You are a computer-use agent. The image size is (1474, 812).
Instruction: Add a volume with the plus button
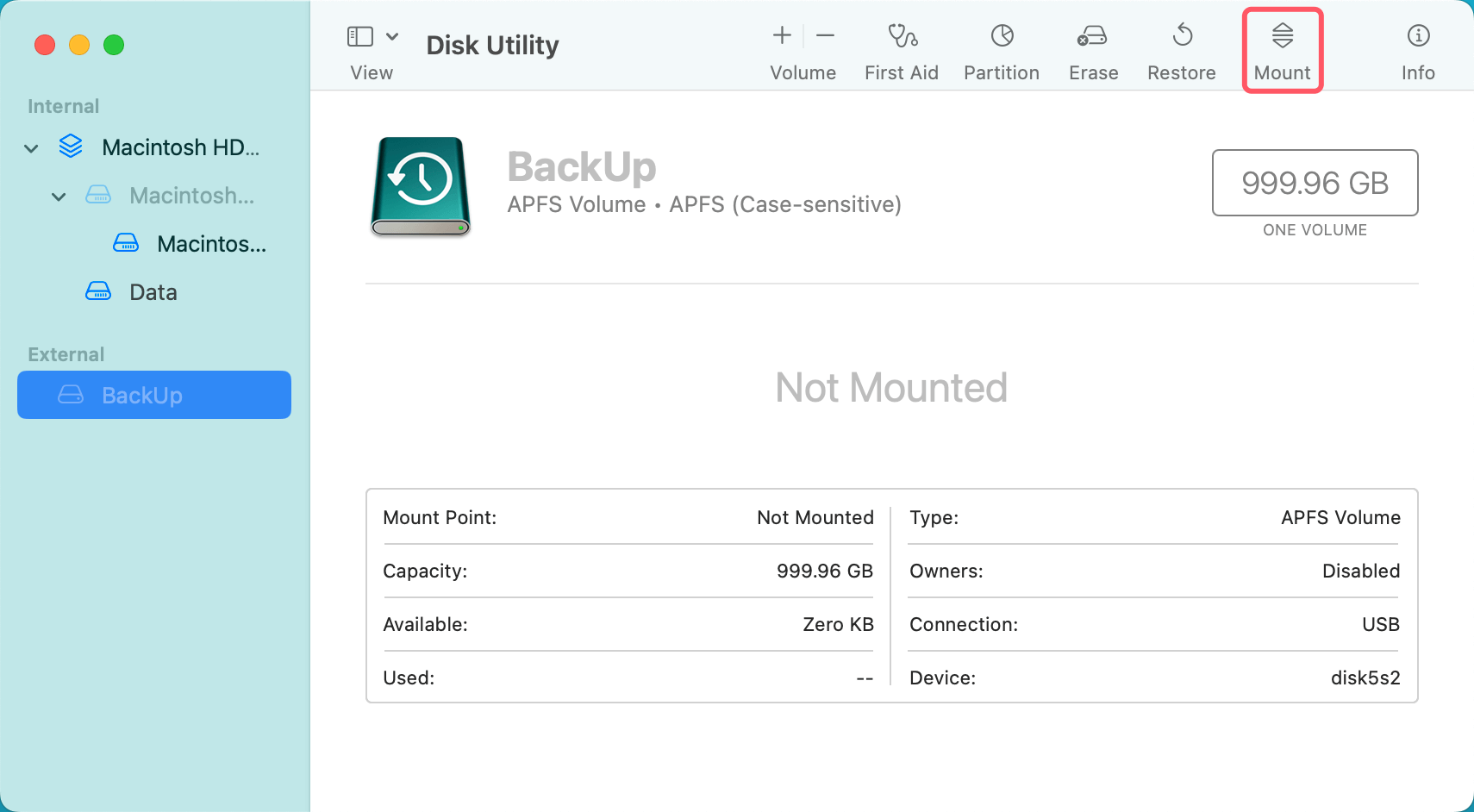coord(782,35)
